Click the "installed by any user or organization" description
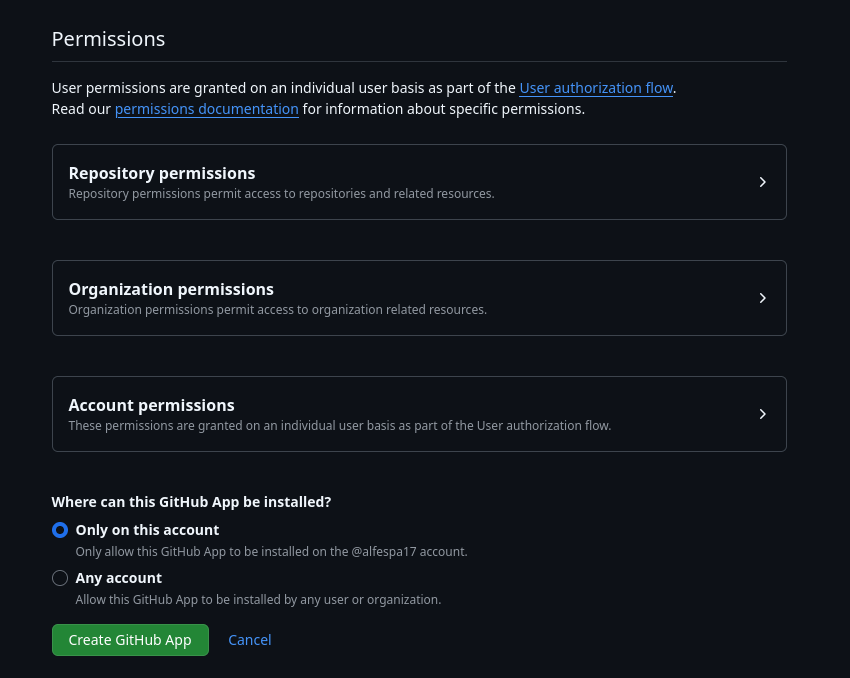Screen dimensions: 850x678 tap(258, 600)
